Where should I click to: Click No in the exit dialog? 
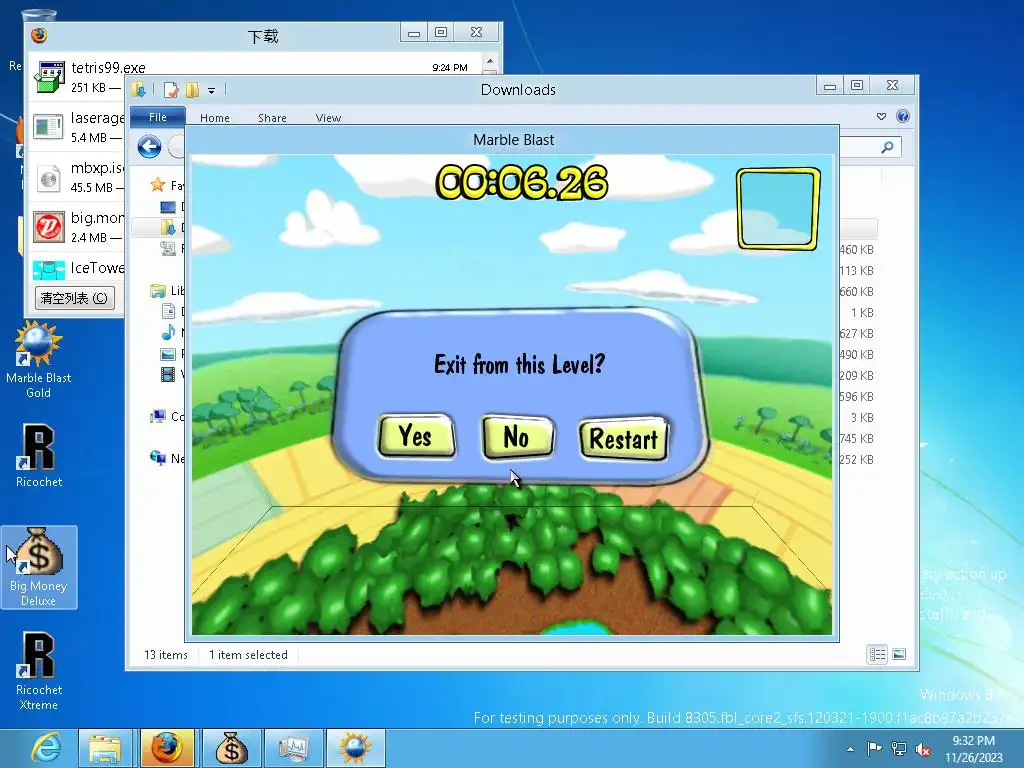517,436
